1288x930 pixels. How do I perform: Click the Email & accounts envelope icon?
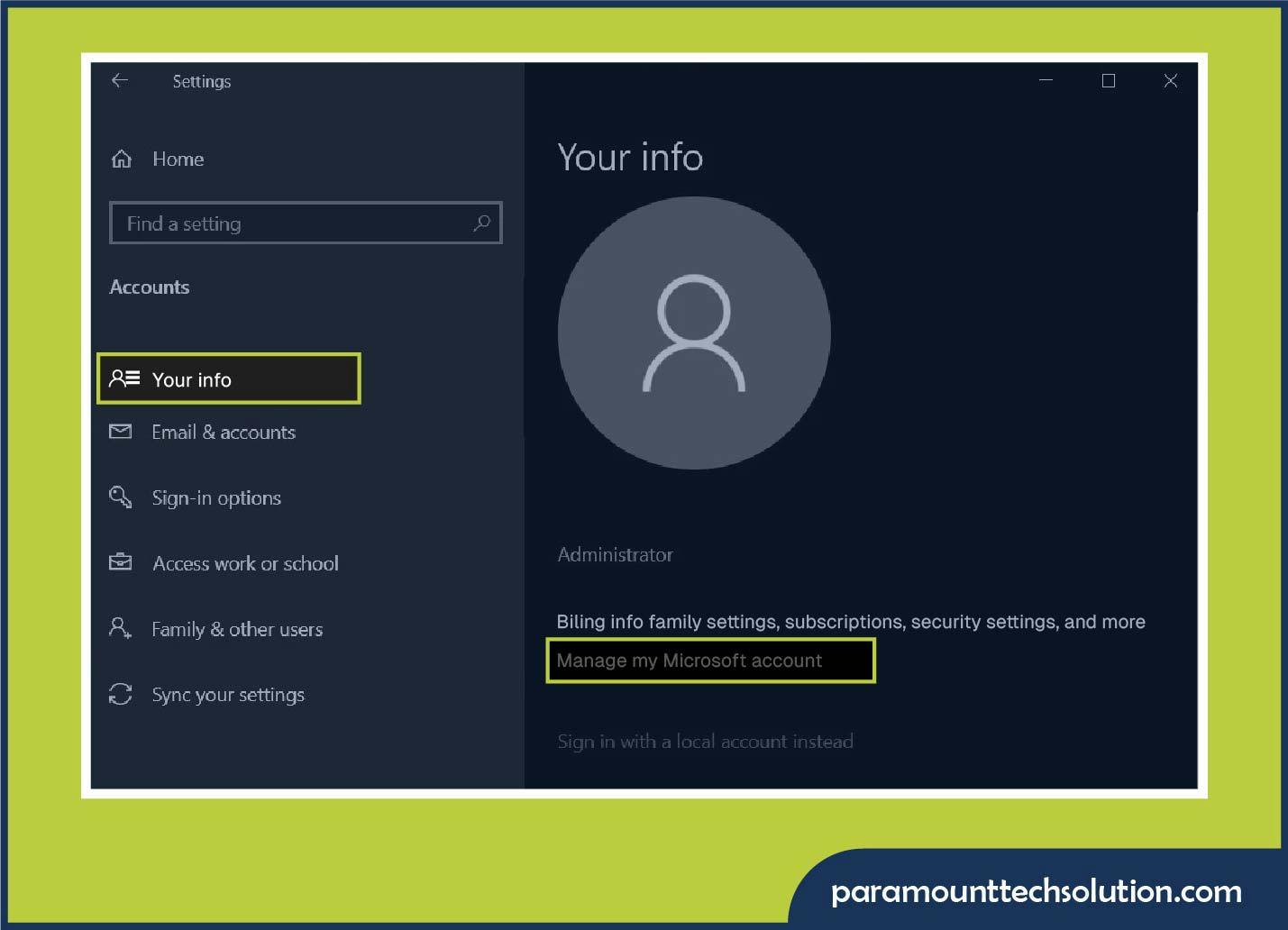click(120, 432)
